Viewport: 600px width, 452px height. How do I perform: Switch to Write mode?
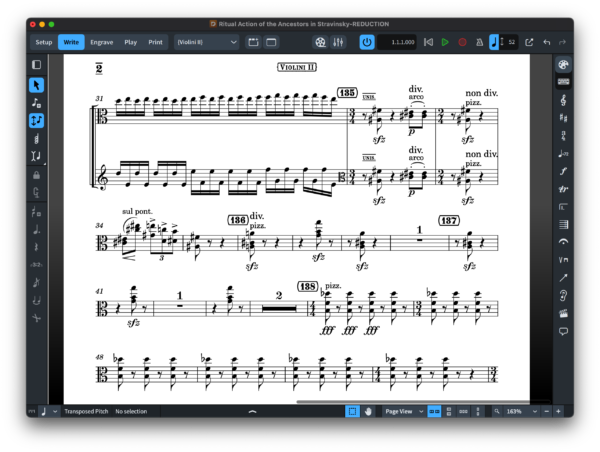pyautogui.click(x=71, y=42)
